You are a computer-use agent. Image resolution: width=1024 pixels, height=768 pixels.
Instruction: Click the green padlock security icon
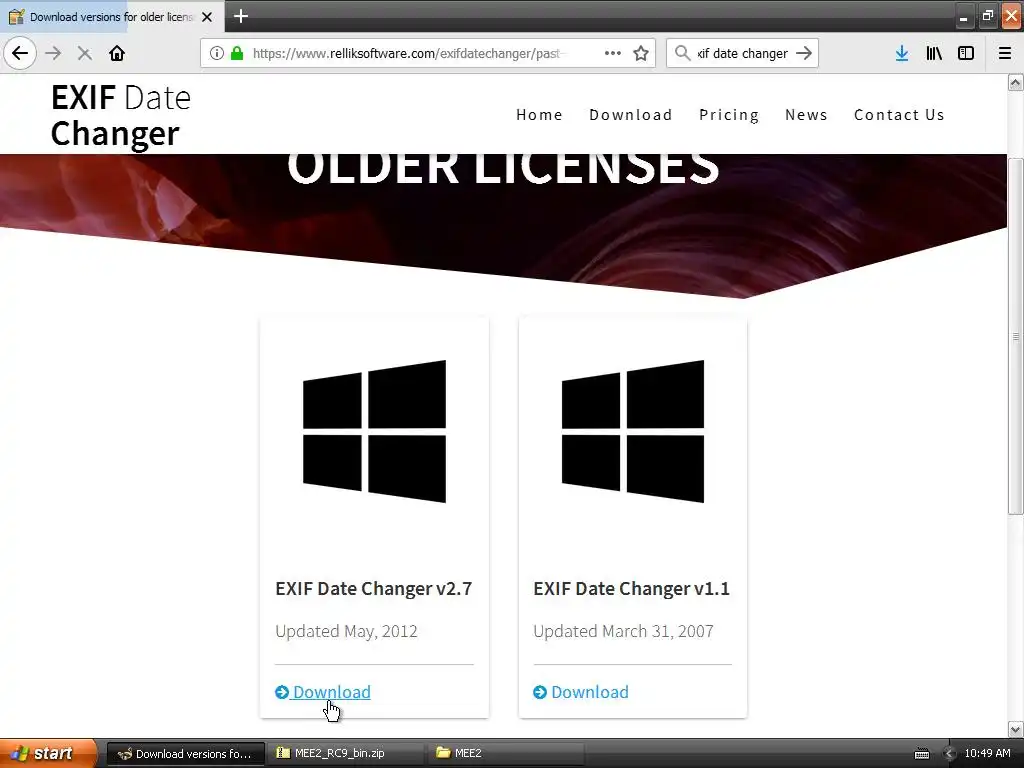tap(237, 53)
